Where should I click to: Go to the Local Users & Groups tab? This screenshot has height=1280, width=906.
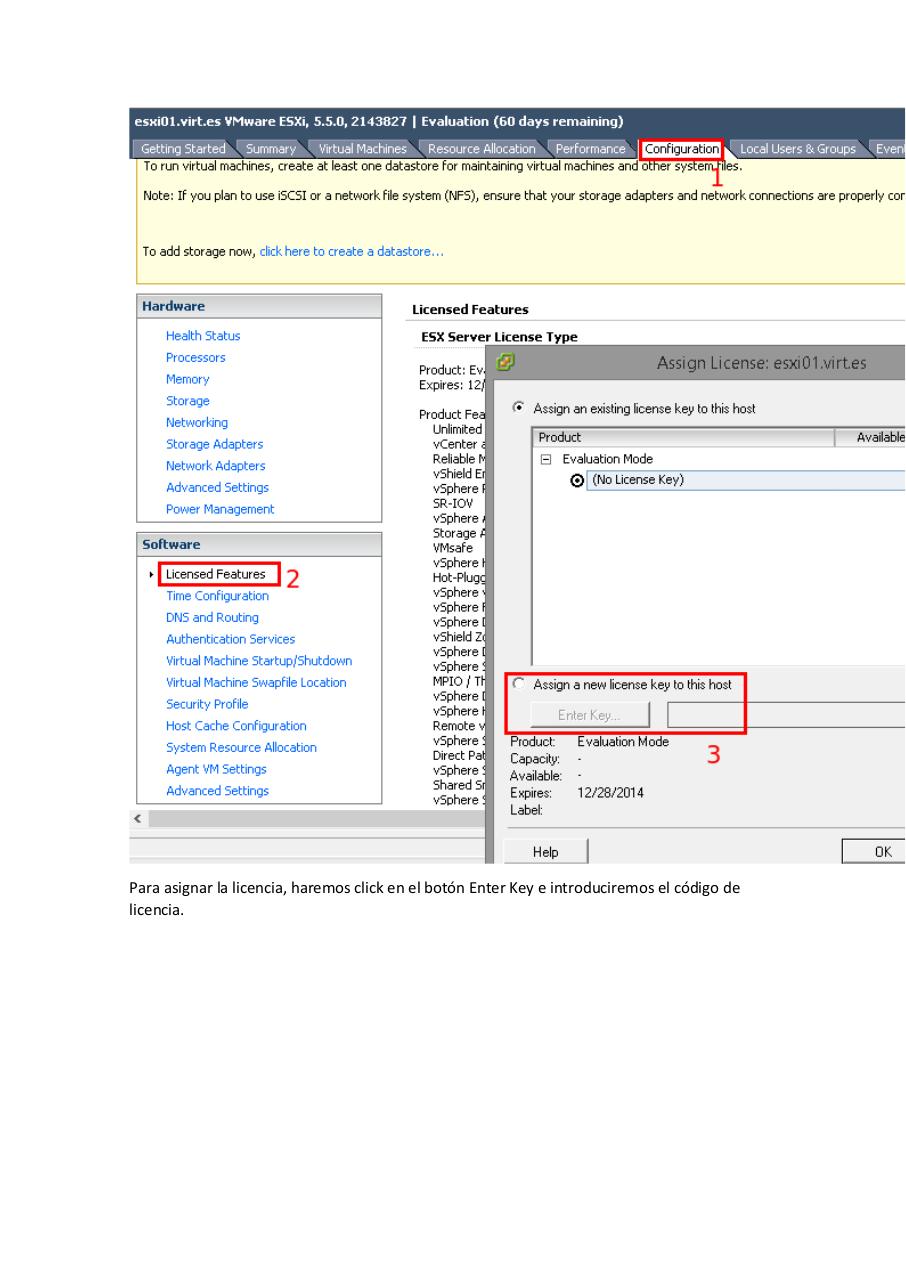797,149
